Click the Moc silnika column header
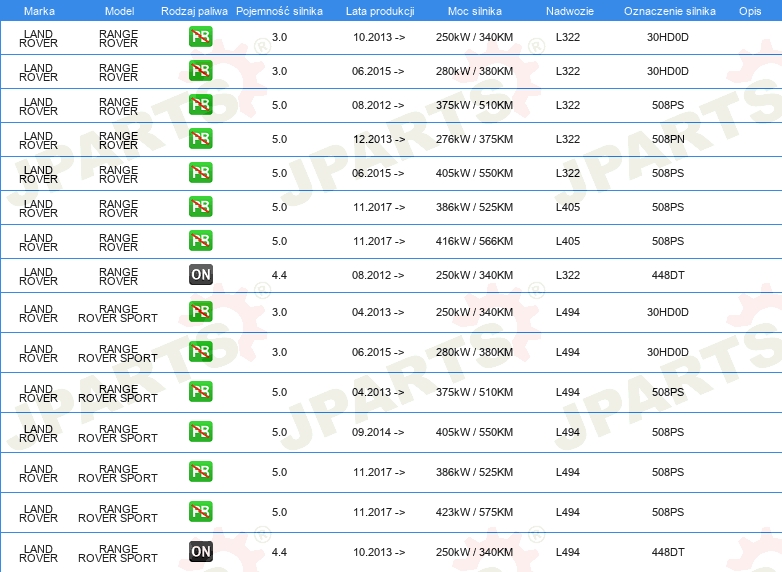782x572 pixels. click(475, 11)
